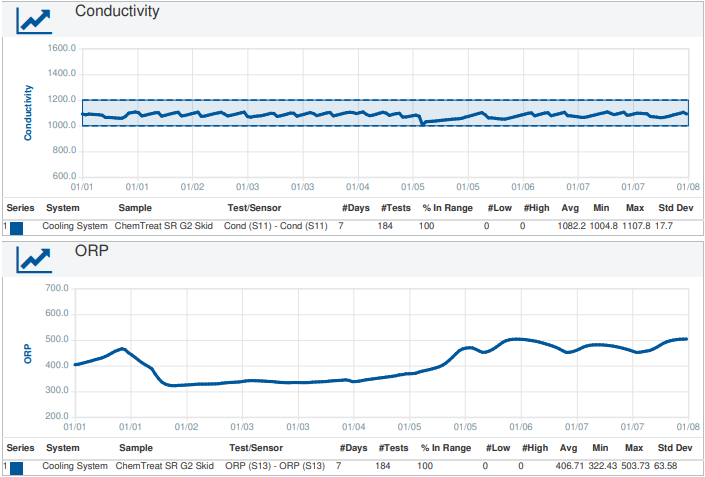Click the Max header in Conductivity table

coord(634,208)
